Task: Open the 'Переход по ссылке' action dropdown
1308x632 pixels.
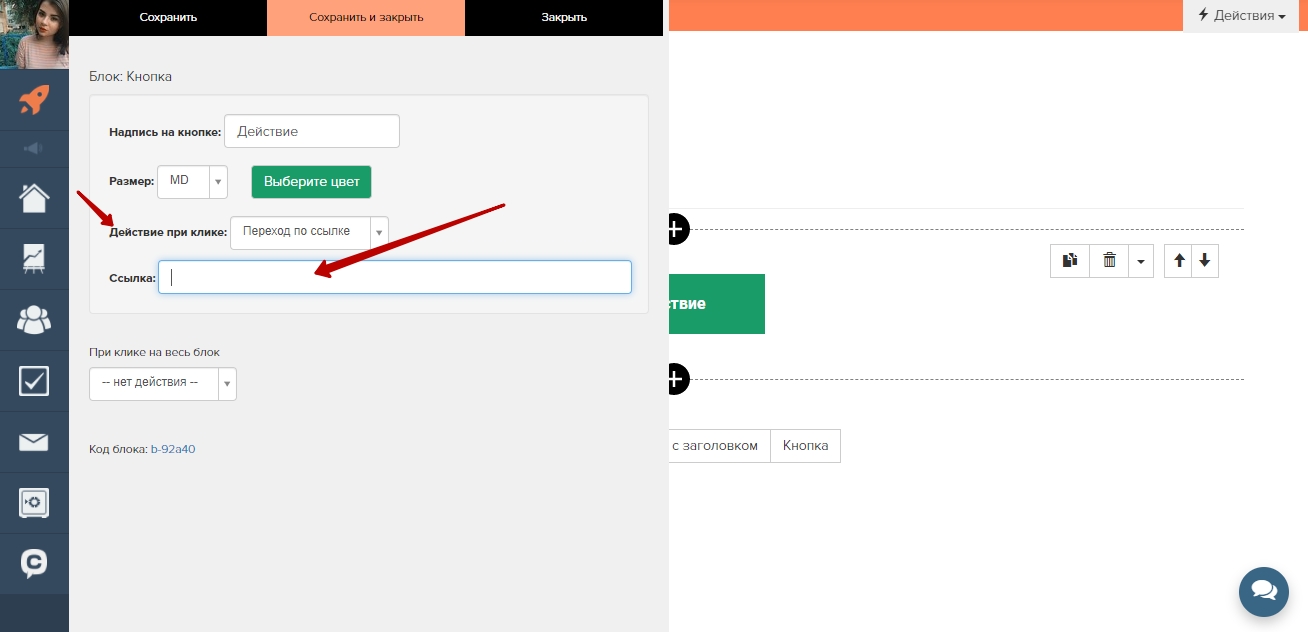Action: point(309,232)
